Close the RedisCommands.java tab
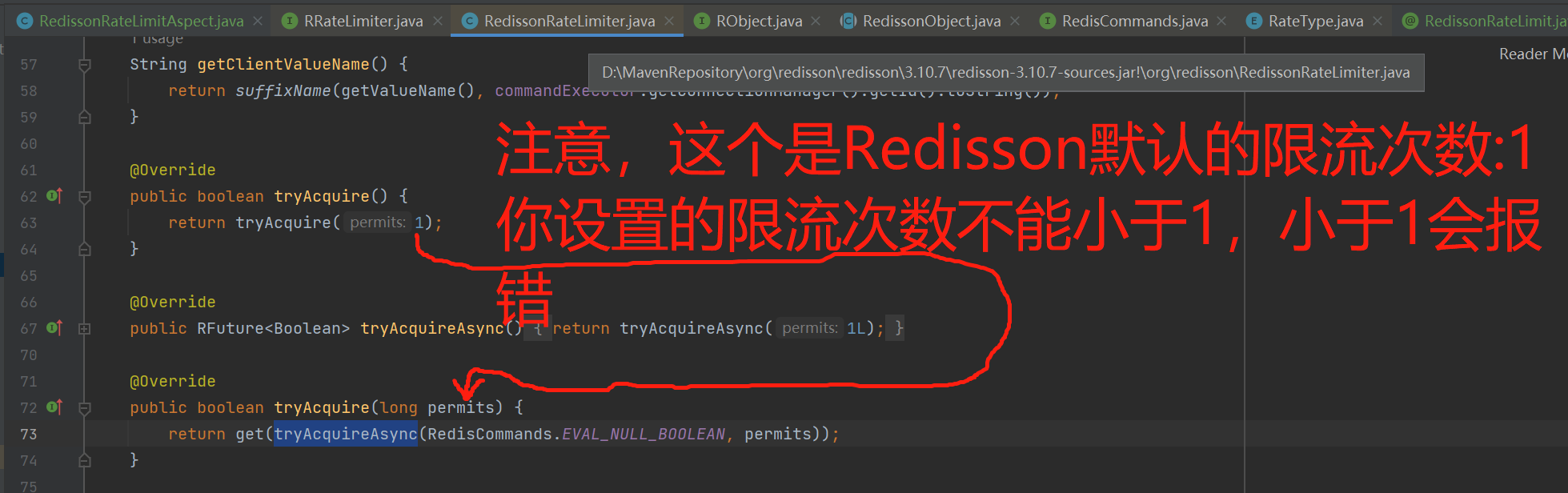 click(x=1221, y=21)
